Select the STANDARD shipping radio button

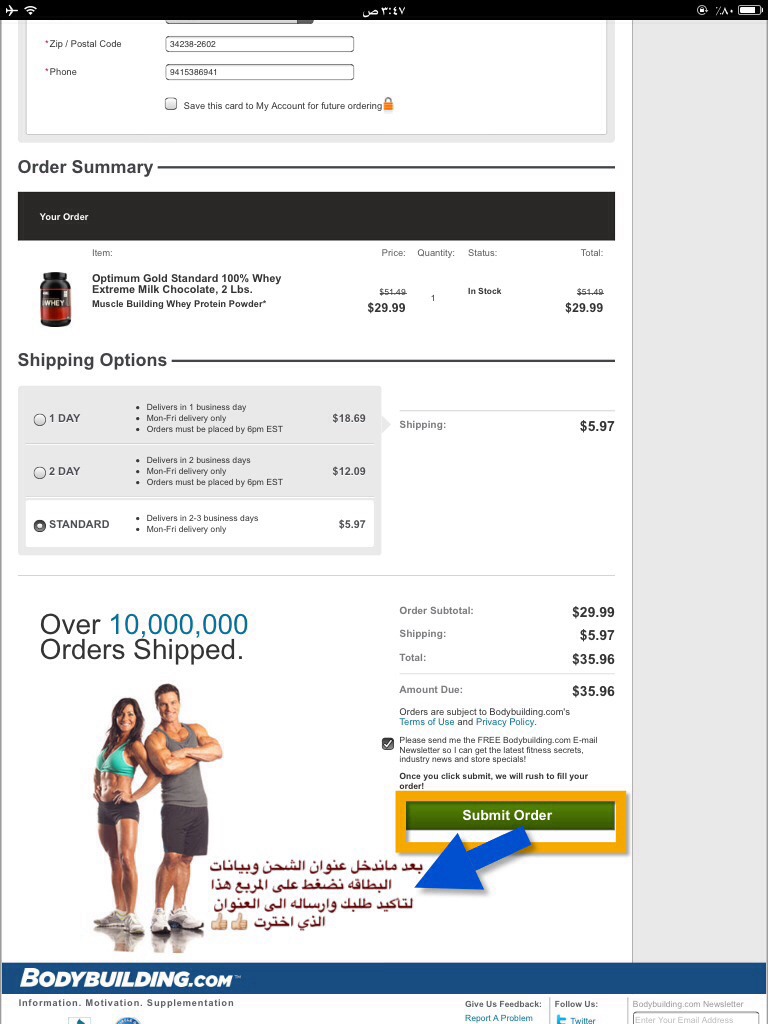[x=40, y=525]
